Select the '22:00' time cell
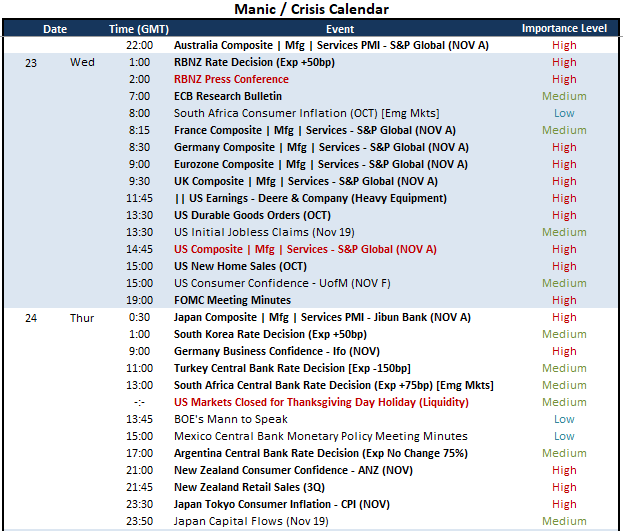623x531 pixels. click(139, 45)
